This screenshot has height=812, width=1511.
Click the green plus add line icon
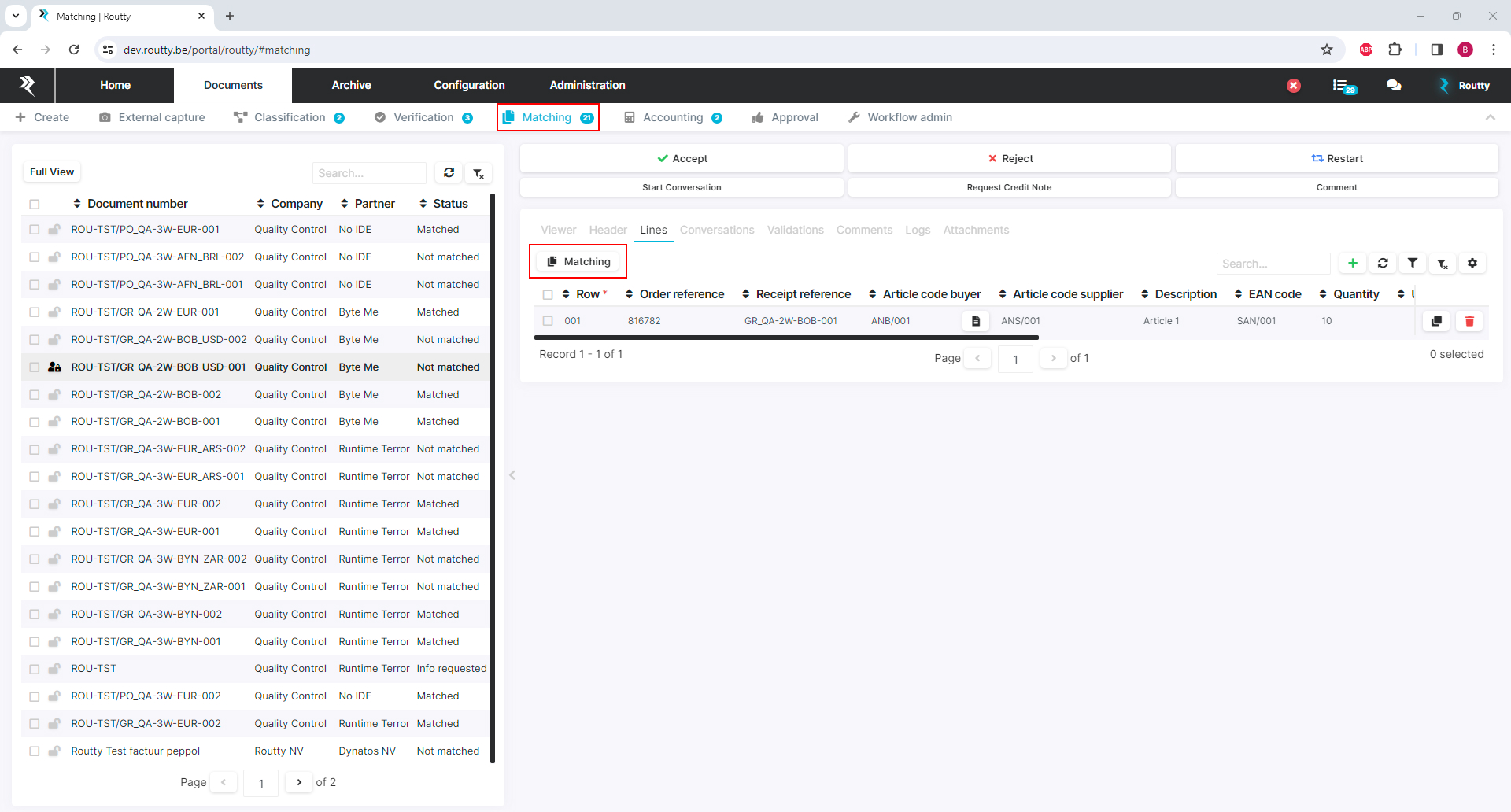click(1353, 264)
